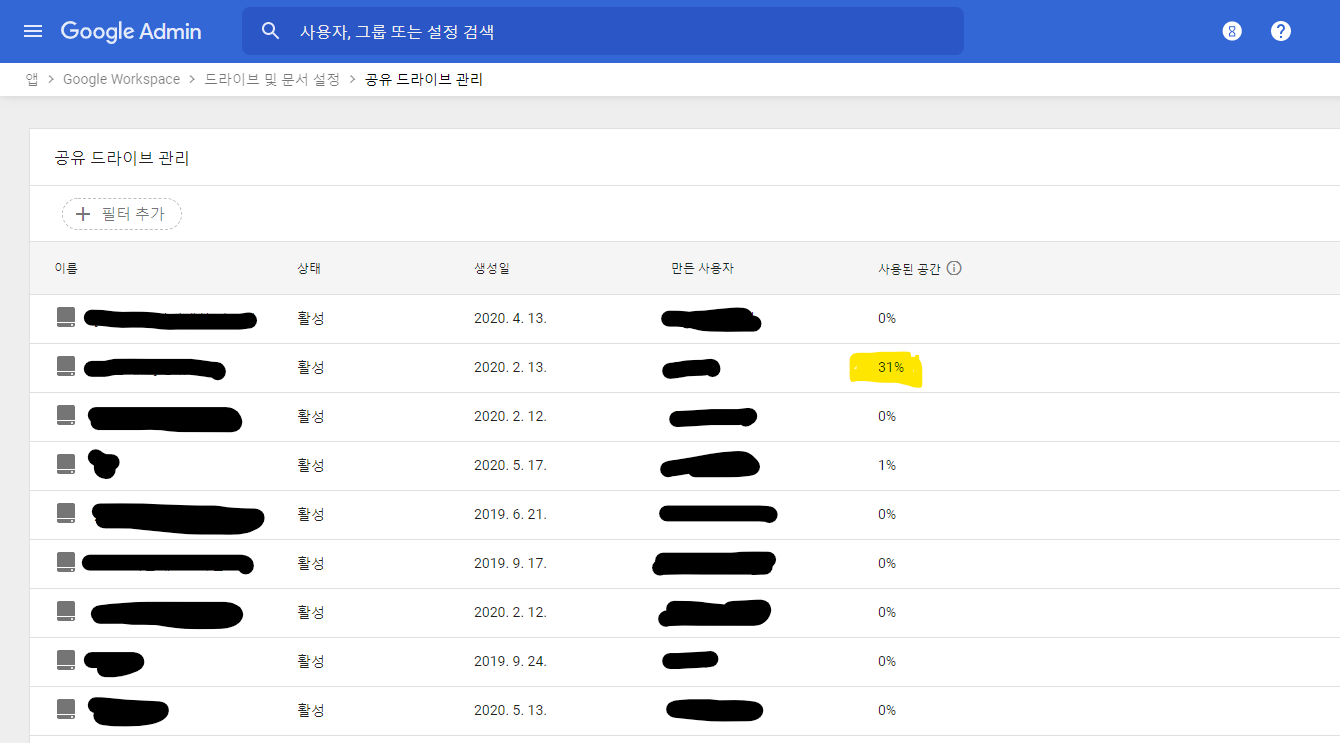Image resolution: width=1340 pixels, height=743 pixels.
Task: Click the 0% value in the 2019. 9. 24. row
Action: click(x=887, y=661)
